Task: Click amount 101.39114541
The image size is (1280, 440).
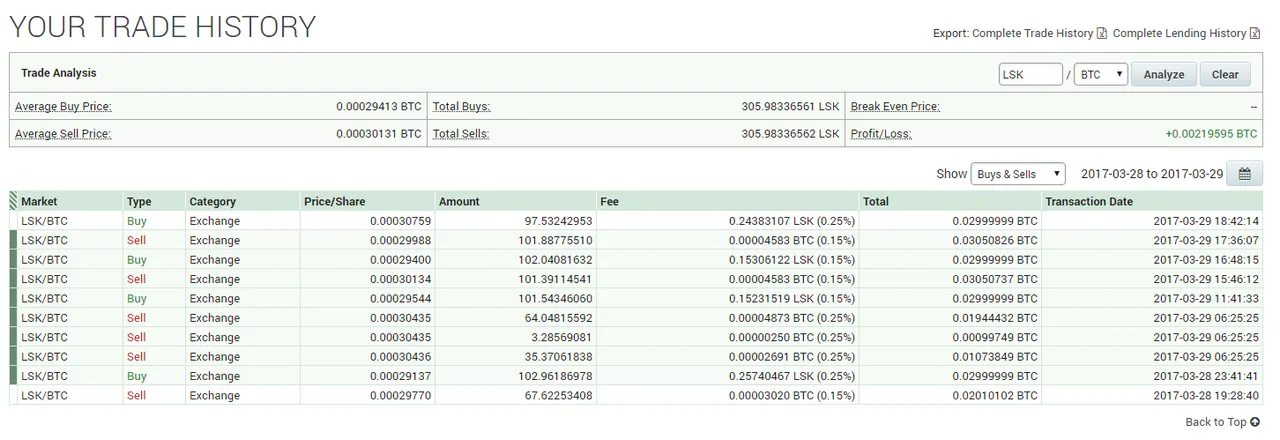Action: 555,279
